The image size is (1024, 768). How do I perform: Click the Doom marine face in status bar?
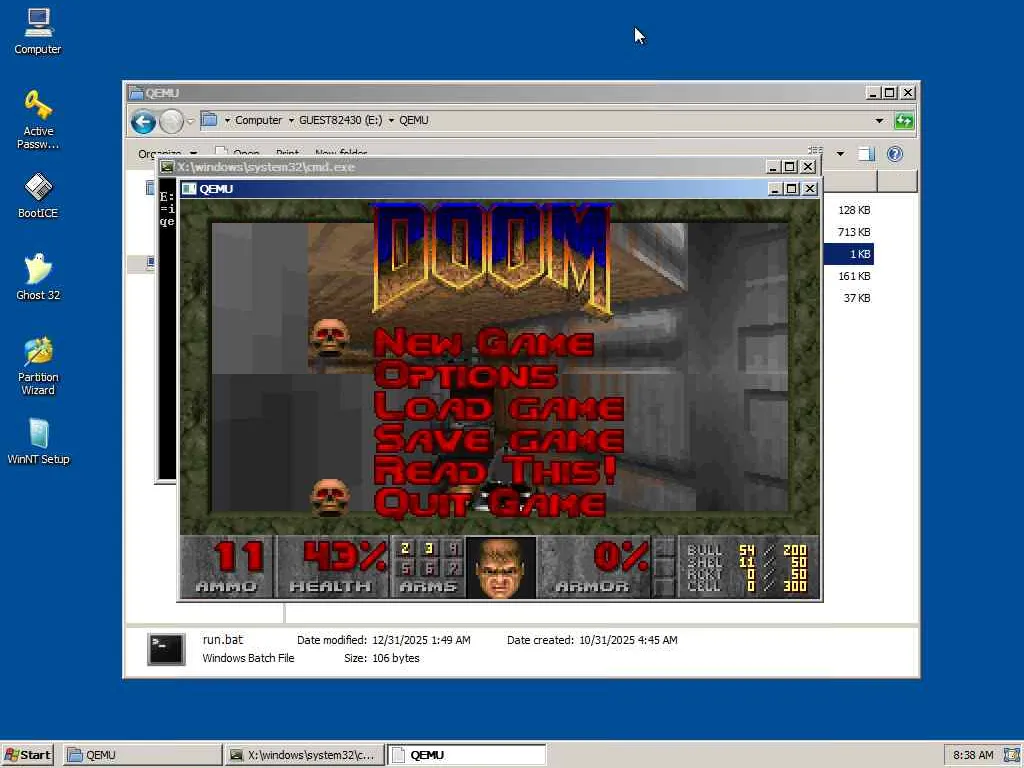pyautogui.click(x=501, y=568)
